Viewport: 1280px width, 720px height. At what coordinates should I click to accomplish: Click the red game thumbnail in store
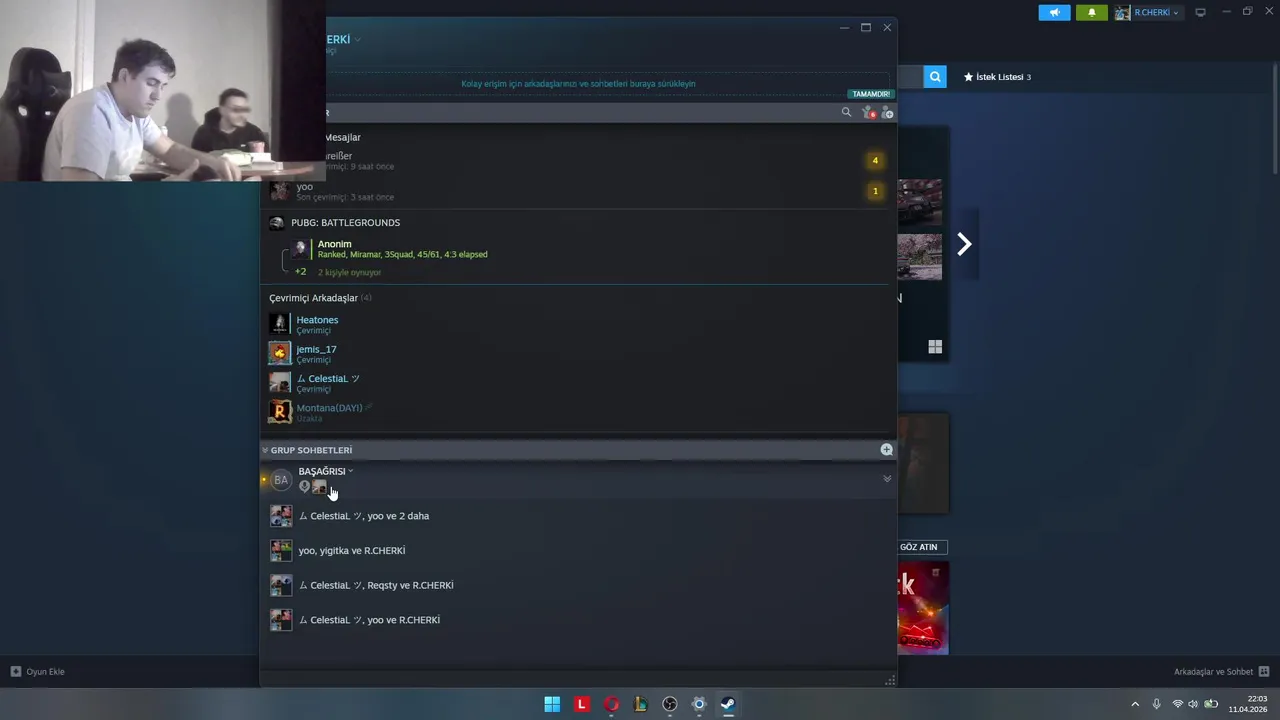pyautogui.click(x=923, y=608)
